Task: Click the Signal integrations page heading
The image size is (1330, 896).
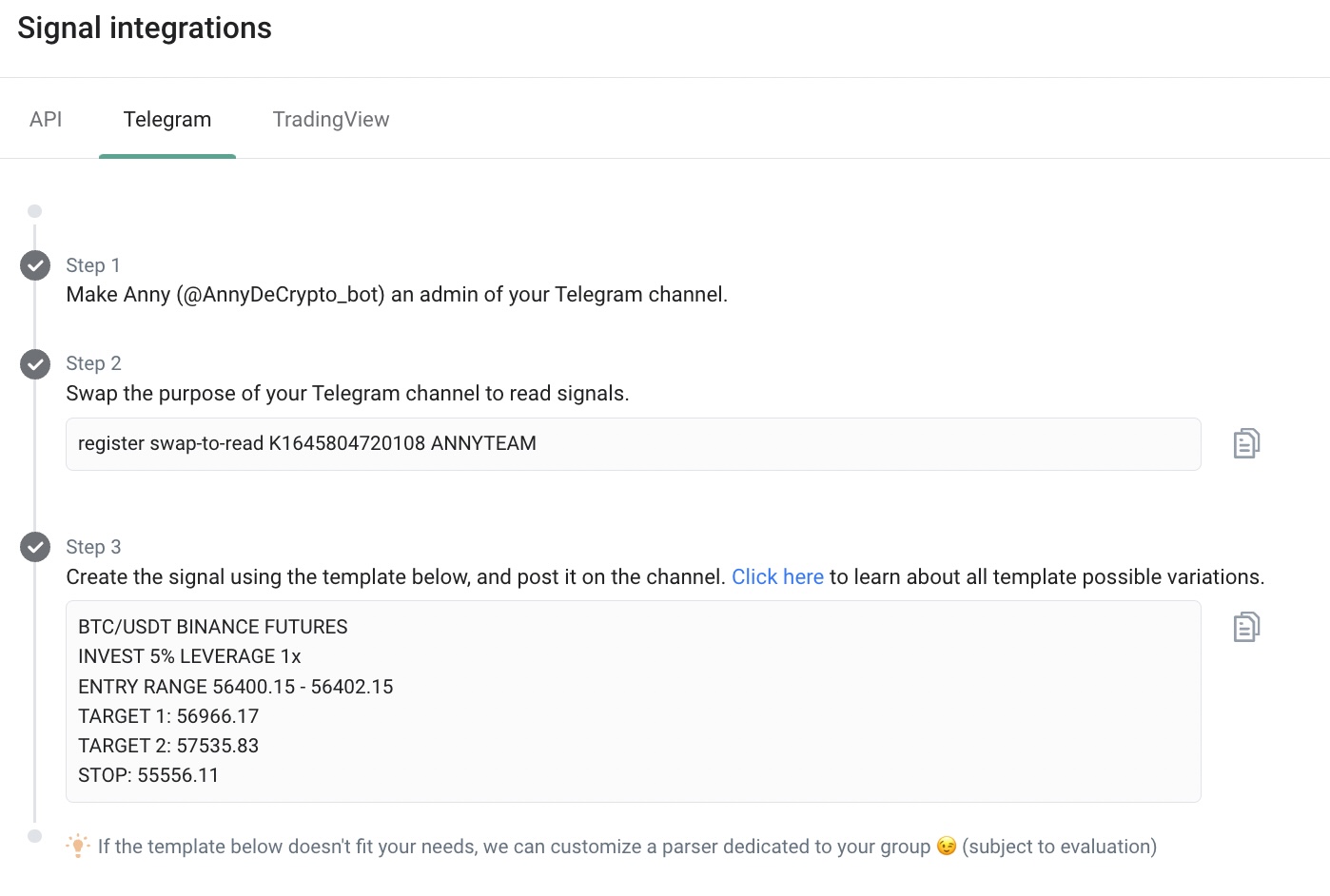Action: tap(145, 29)
